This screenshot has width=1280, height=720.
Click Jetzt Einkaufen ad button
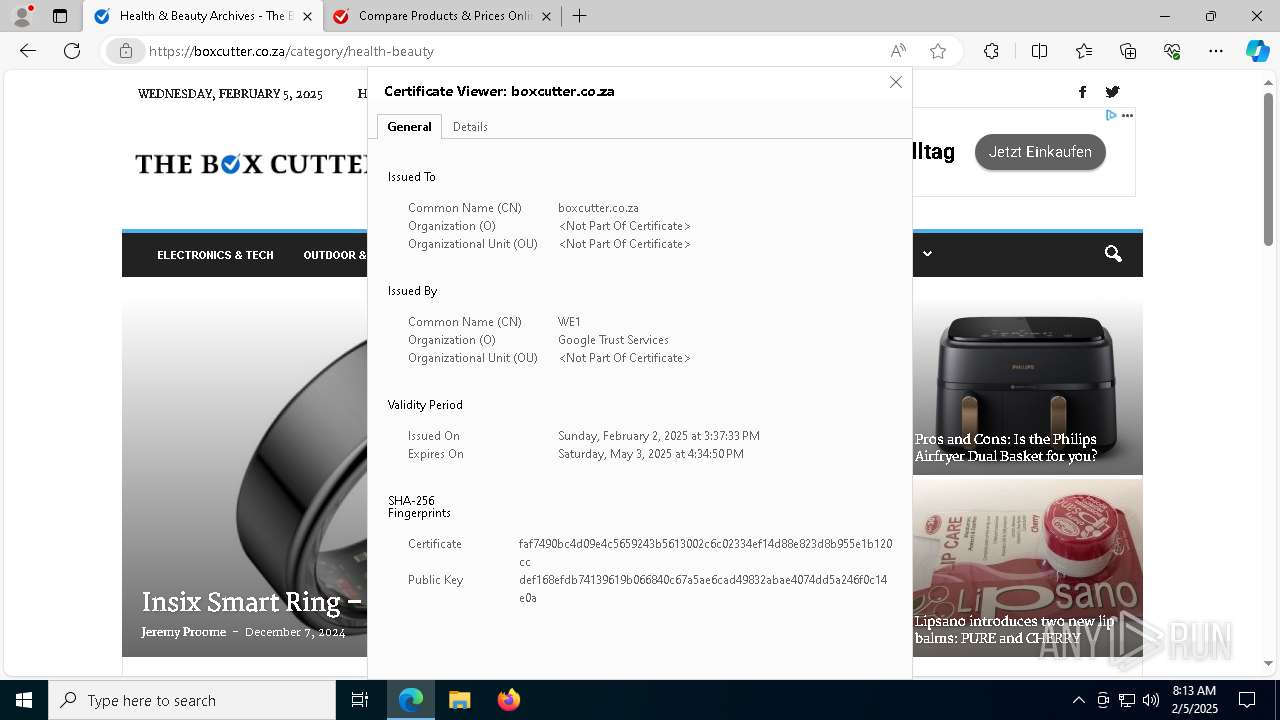click(x=1040, y=152)
